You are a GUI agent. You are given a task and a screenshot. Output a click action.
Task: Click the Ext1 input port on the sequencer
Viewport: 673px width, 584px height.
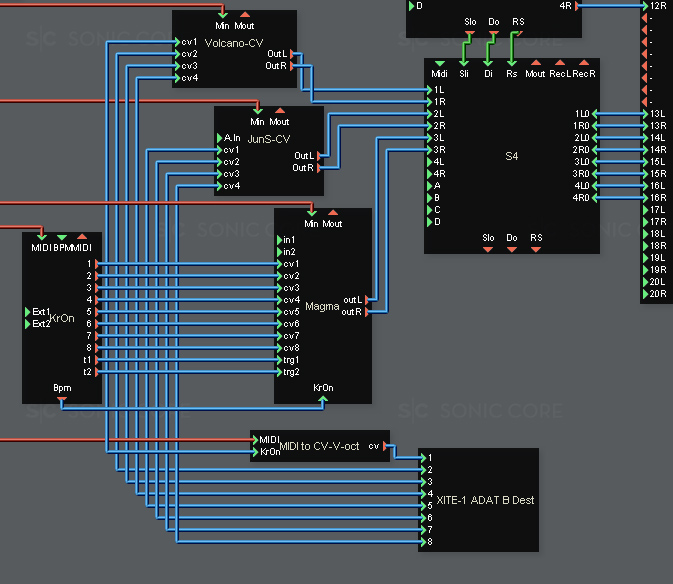pos(28,312)
